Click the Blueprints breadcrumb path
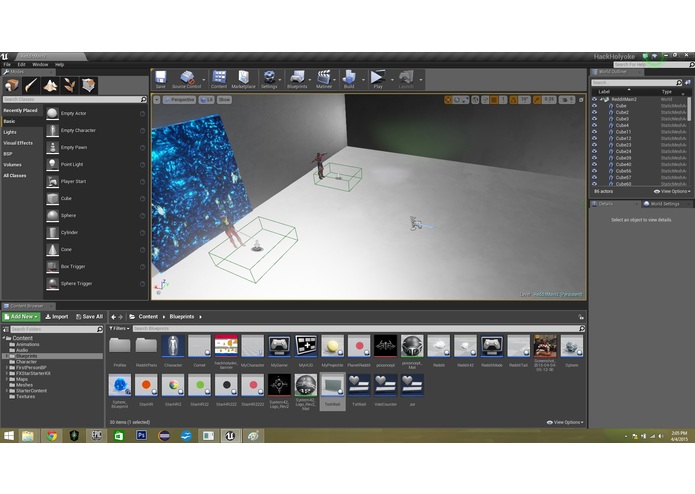This screenshot has width=695, height=494. [182, 317]
